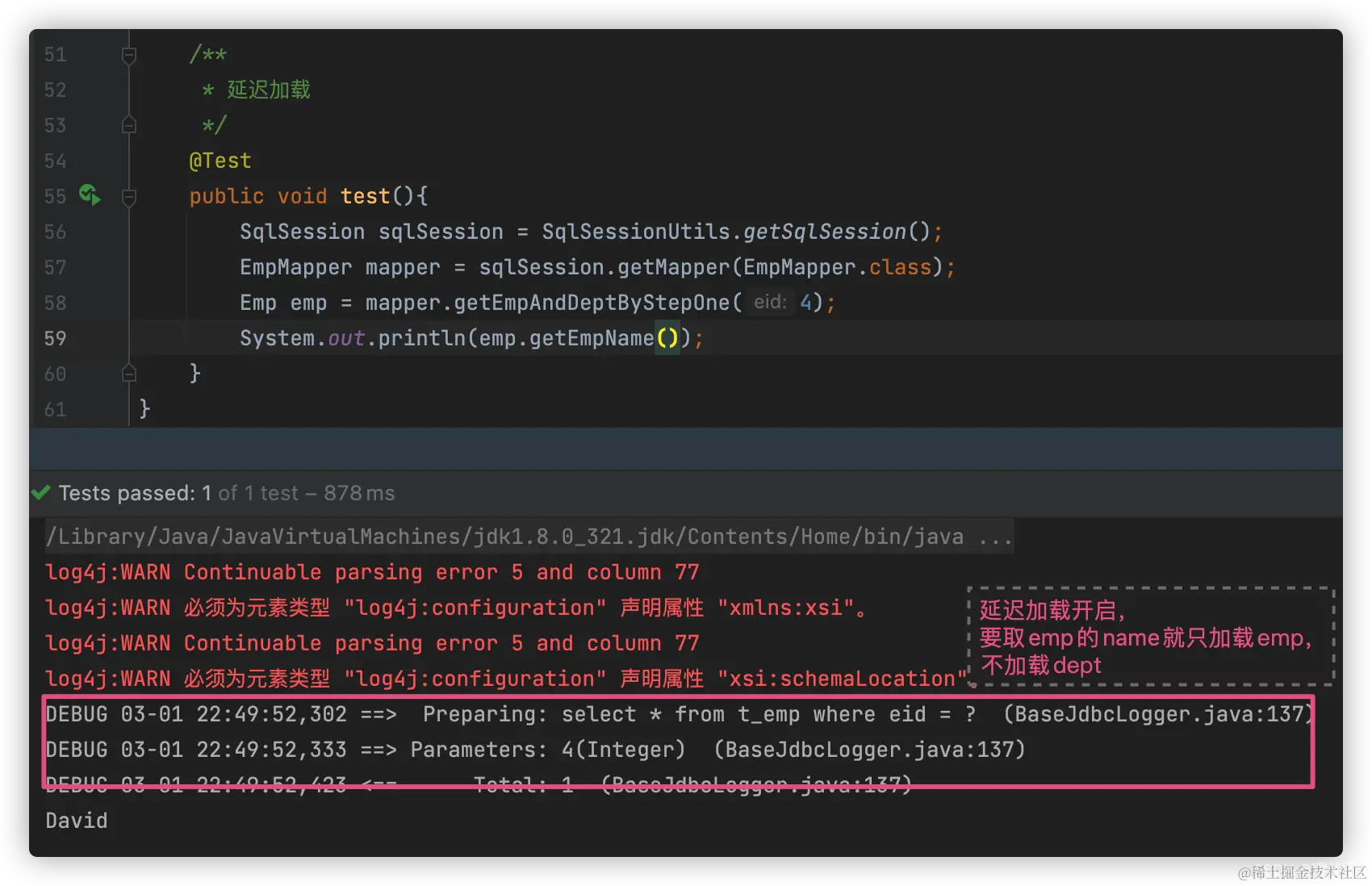The width and height of the screenshot is (1372, 886).
Task: Expand the collapsed java command line ellipsis
Action: point(995,537)
